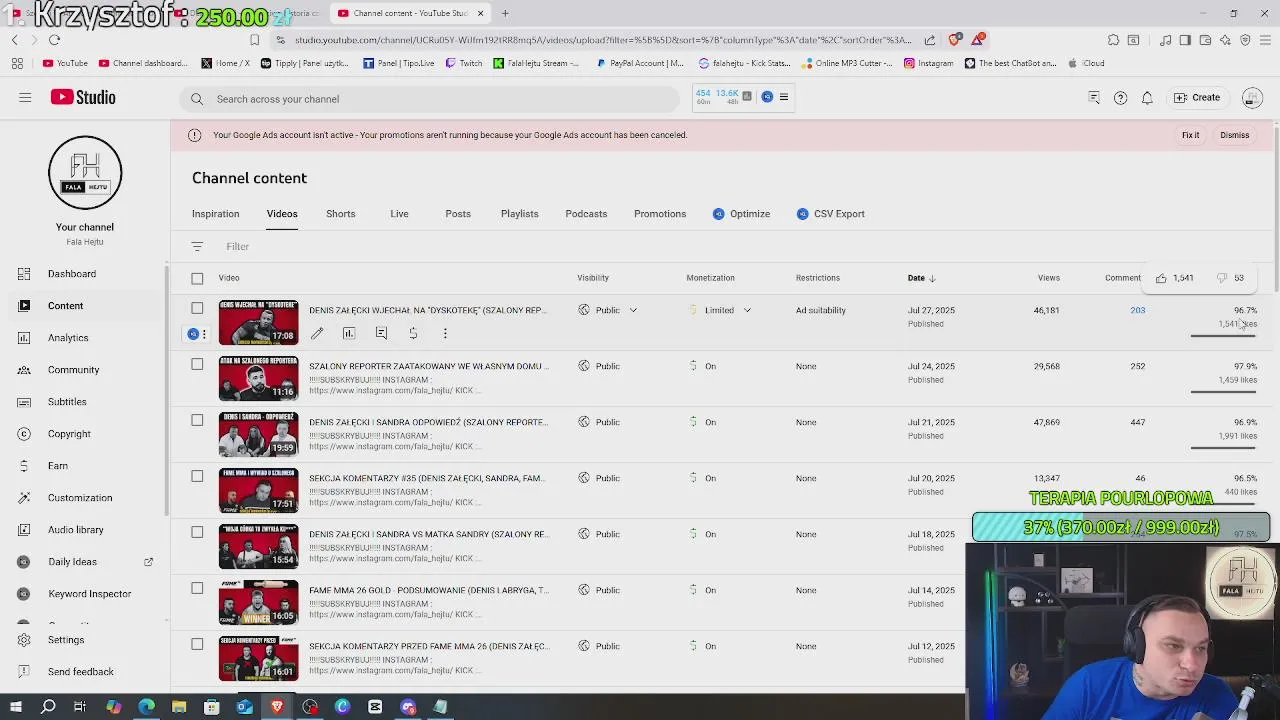Switch to the Posts tab
Viewport: 1280px width, 720px height.
click(x=458, y=214)
